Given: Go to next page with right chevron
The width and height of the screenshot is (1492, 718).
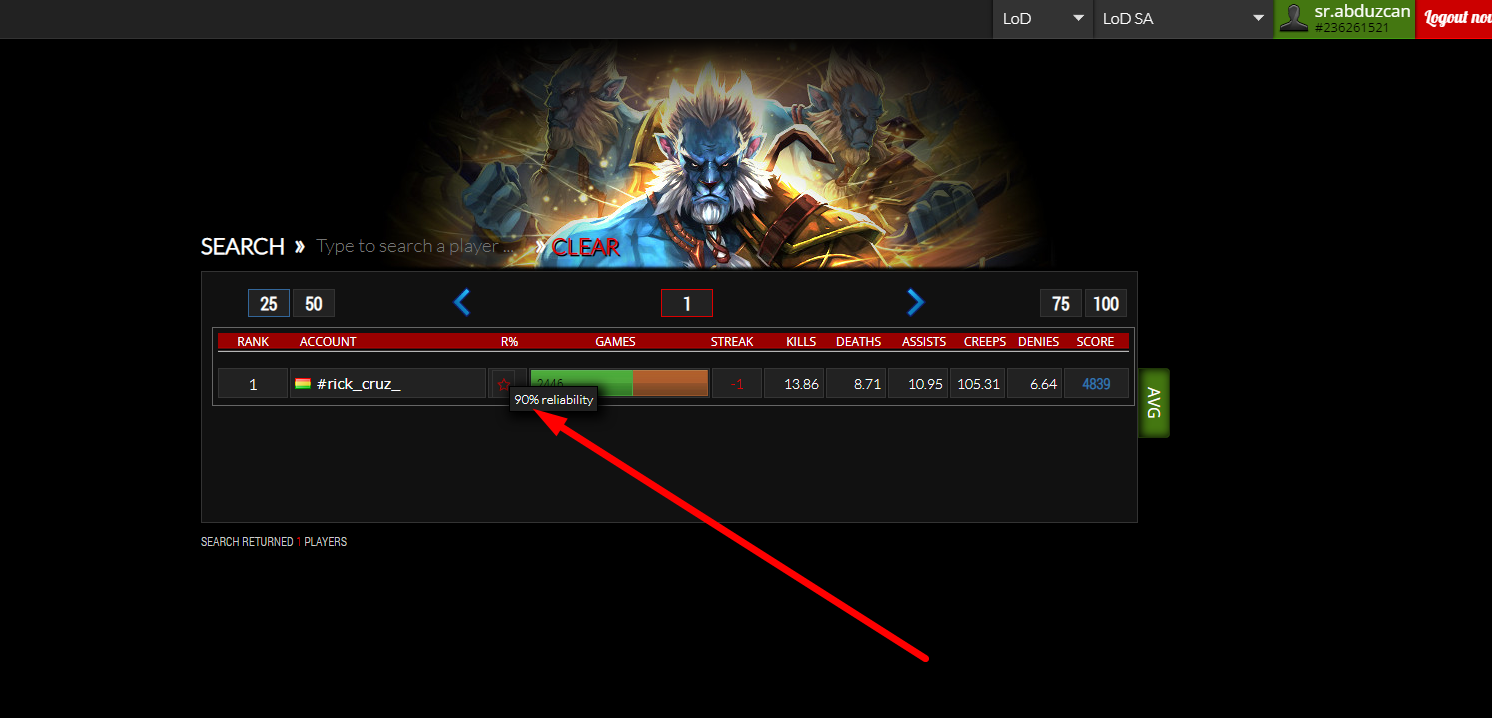Looking at the screenshot, I should click(x=915, y=302).
